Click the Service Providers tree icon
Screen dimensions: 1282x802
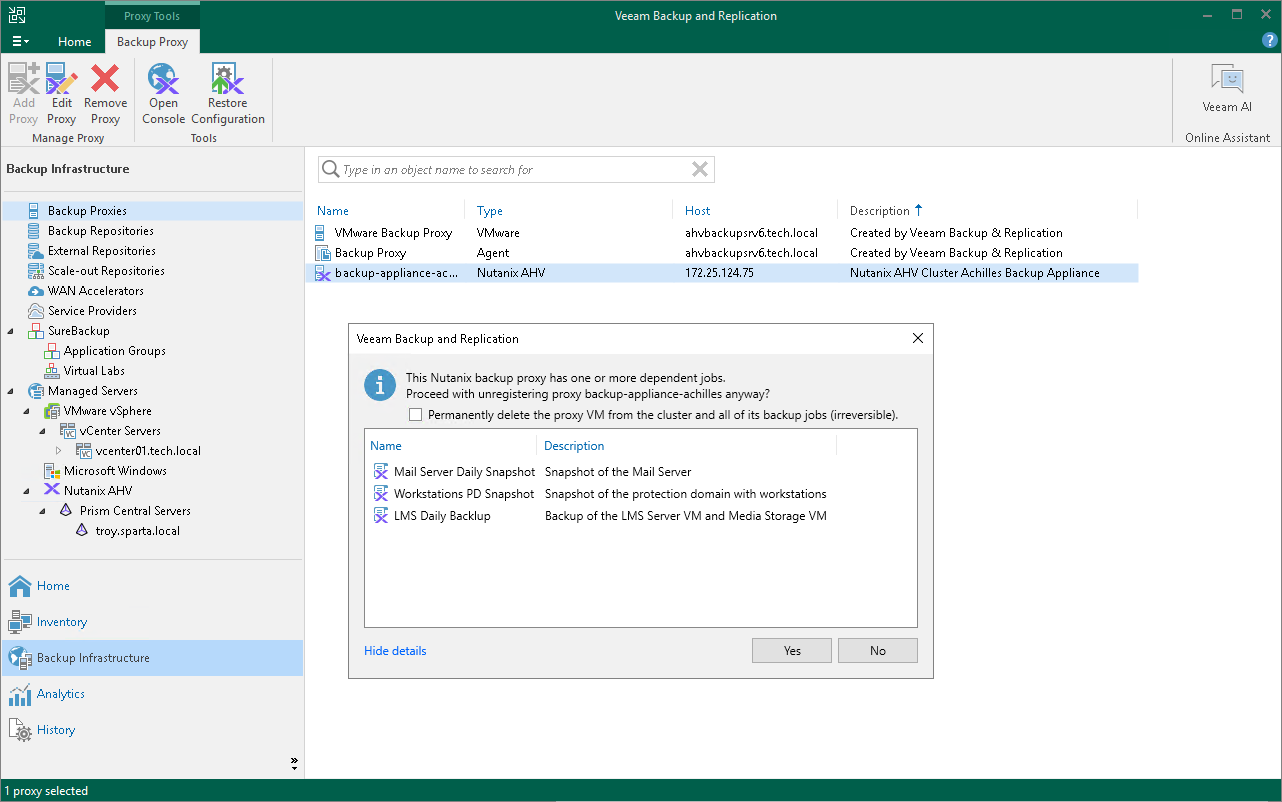tap(34, 311)
